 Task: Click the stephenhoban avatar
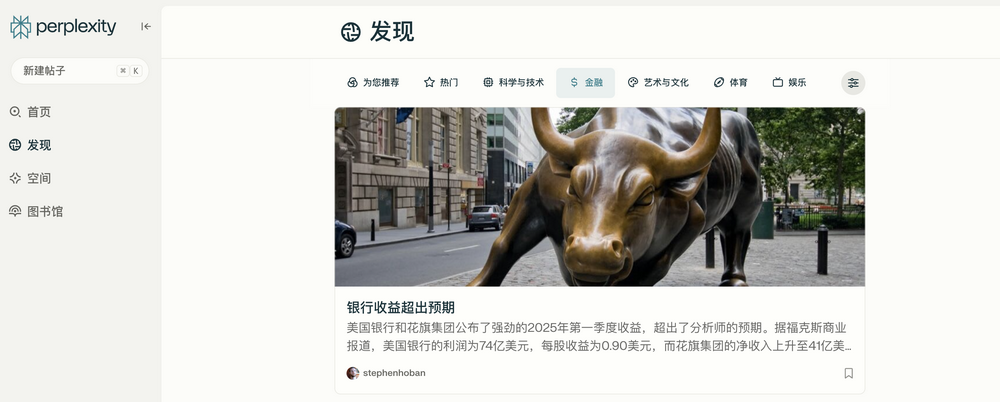point(353,373)
